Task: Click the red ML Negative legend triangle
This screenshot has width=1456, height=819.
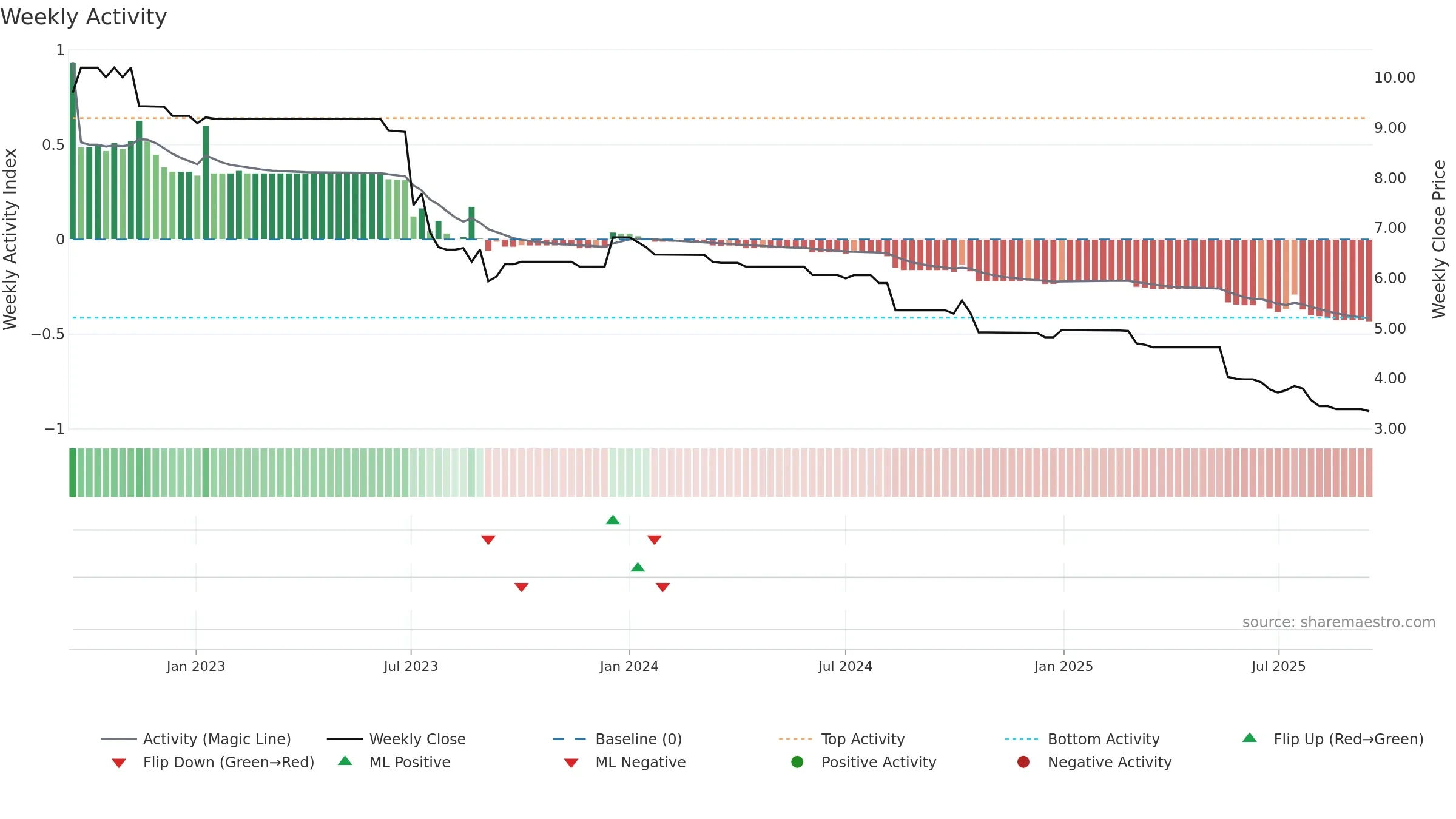Action: click(571, 763)
